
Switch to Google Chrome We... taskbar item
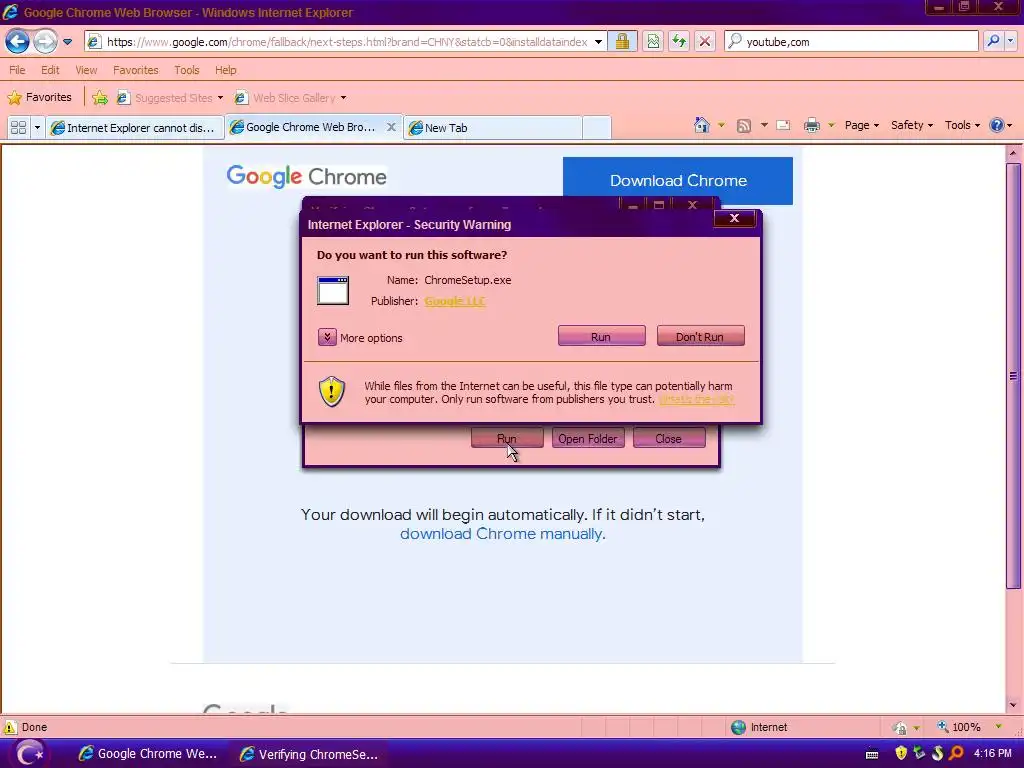148,754
